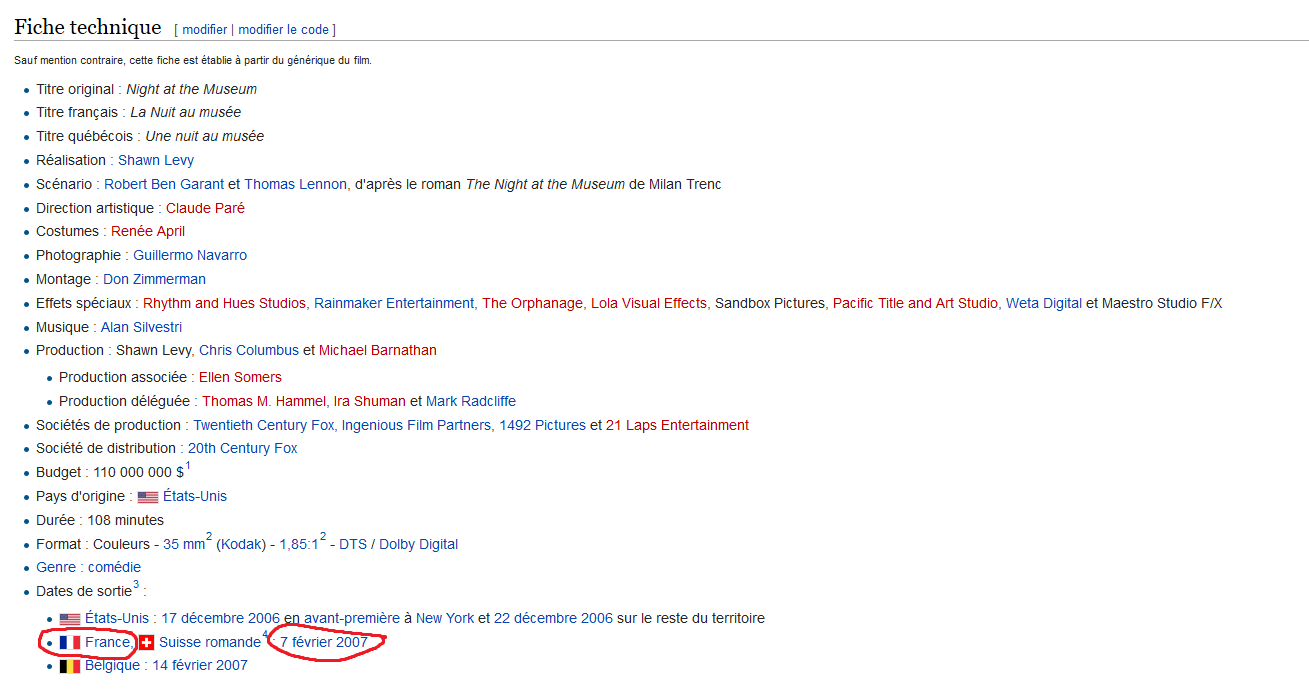1309x699 pixels.
Task: Click the red Claude Paré link
Action: (205, 208)
